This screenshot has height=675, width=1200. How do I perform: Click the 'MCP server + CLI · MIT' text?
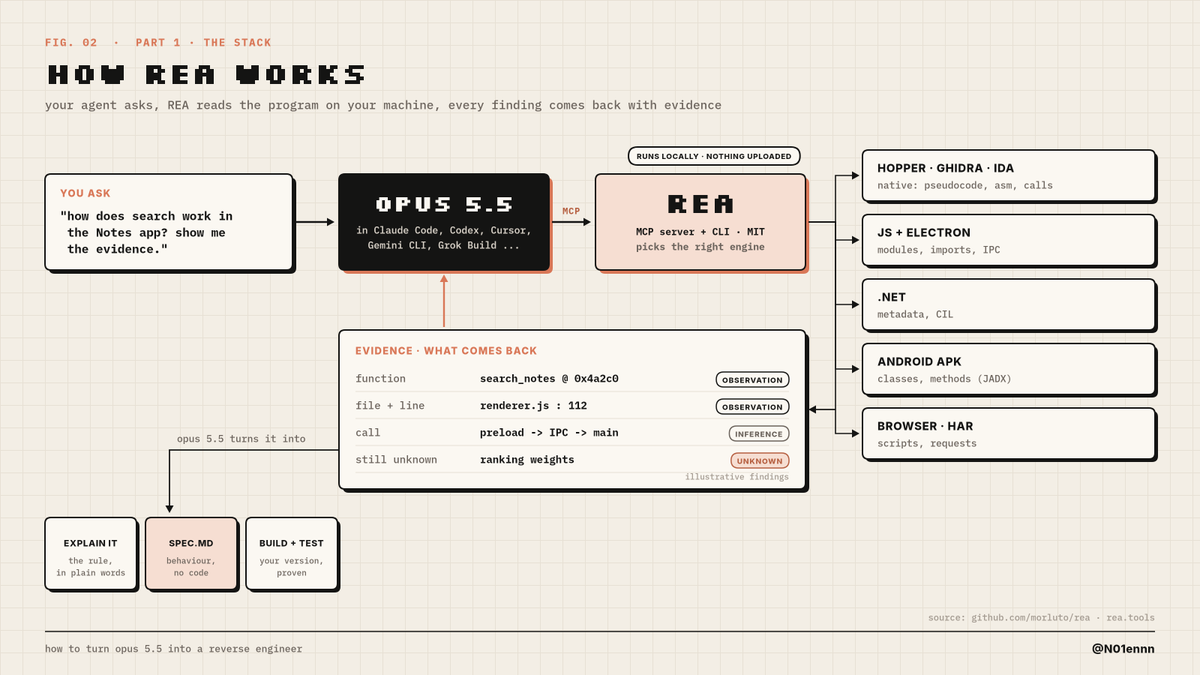tap(700, 232)
